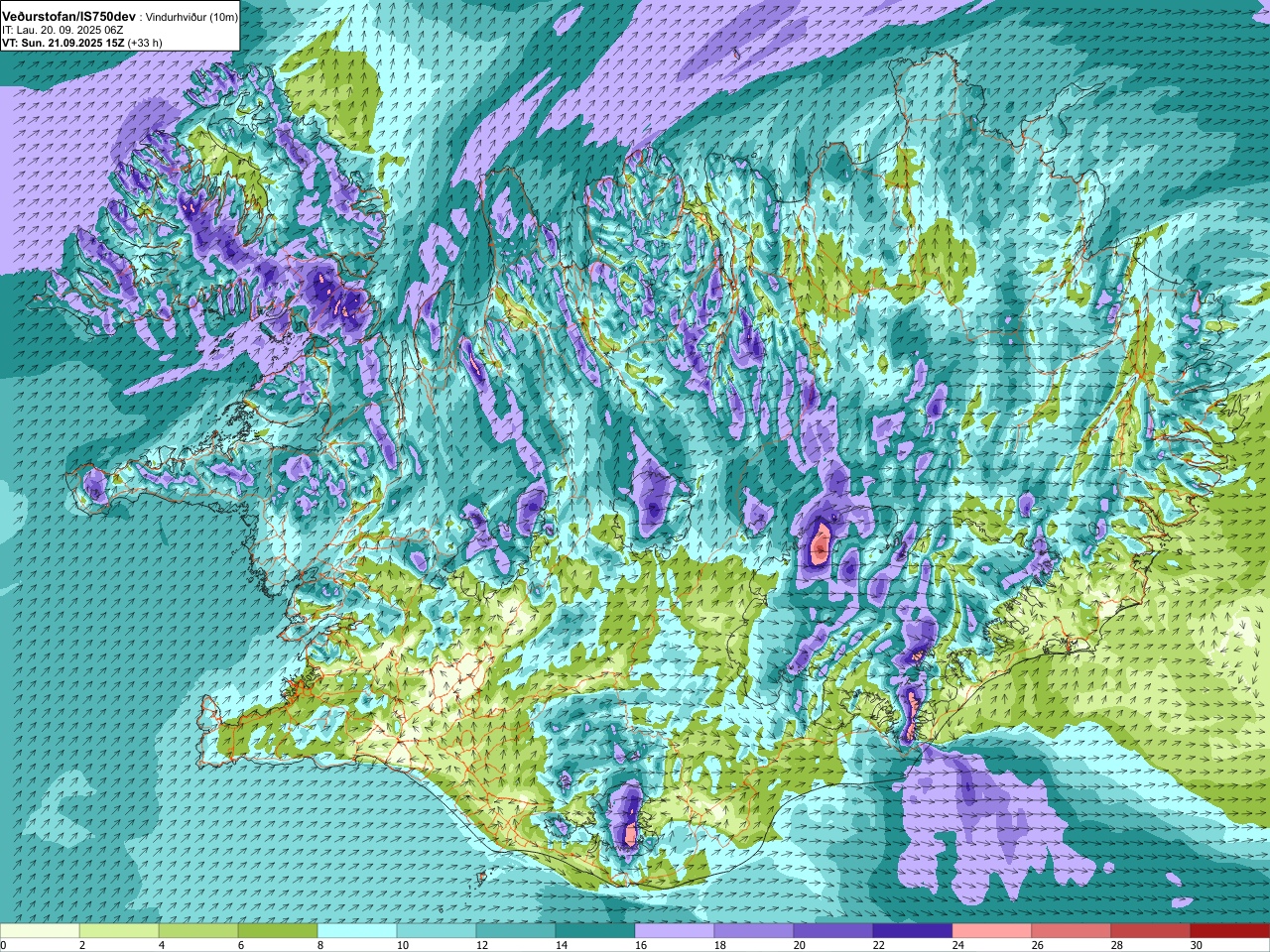Image resolution: width=1270 pixels, height=952 pixels.
Task: Click the "Veðurstofan/IS750dev" title text
Action: [x=68, y=17]
